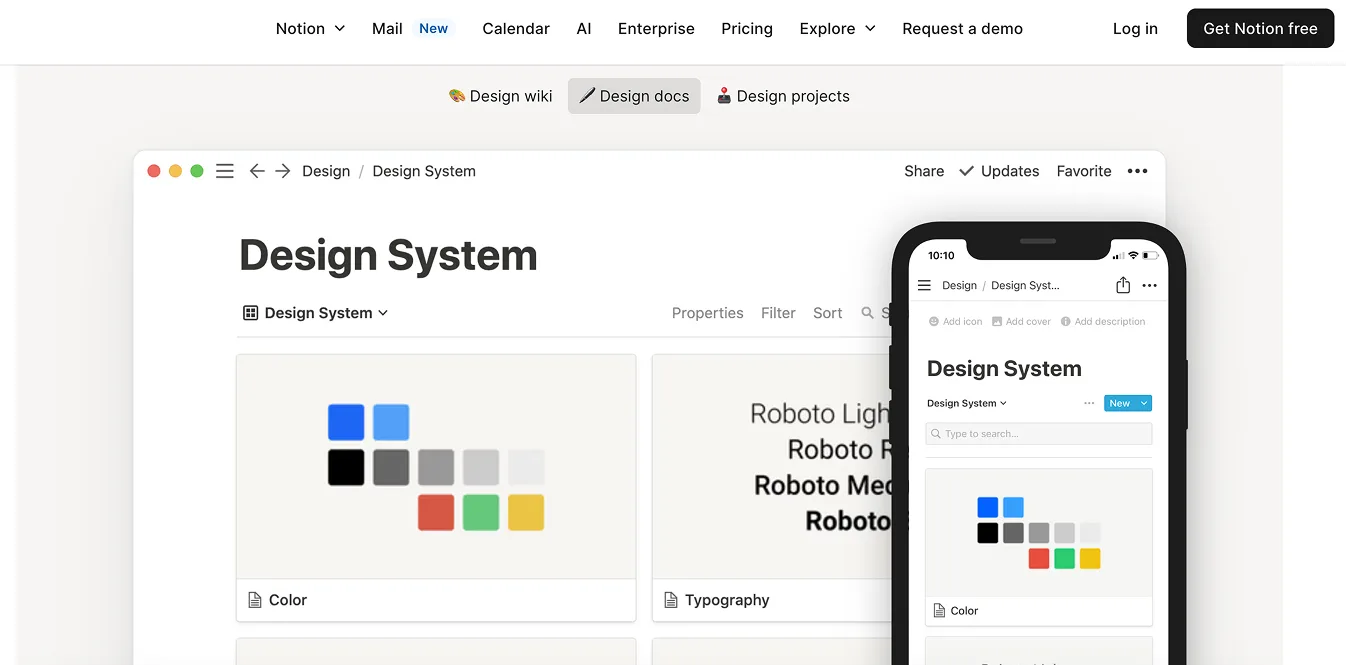This screenshot has width=1346, height=665.
Task: Open the Typography card thumbnail
Action: tap(772, 466)
